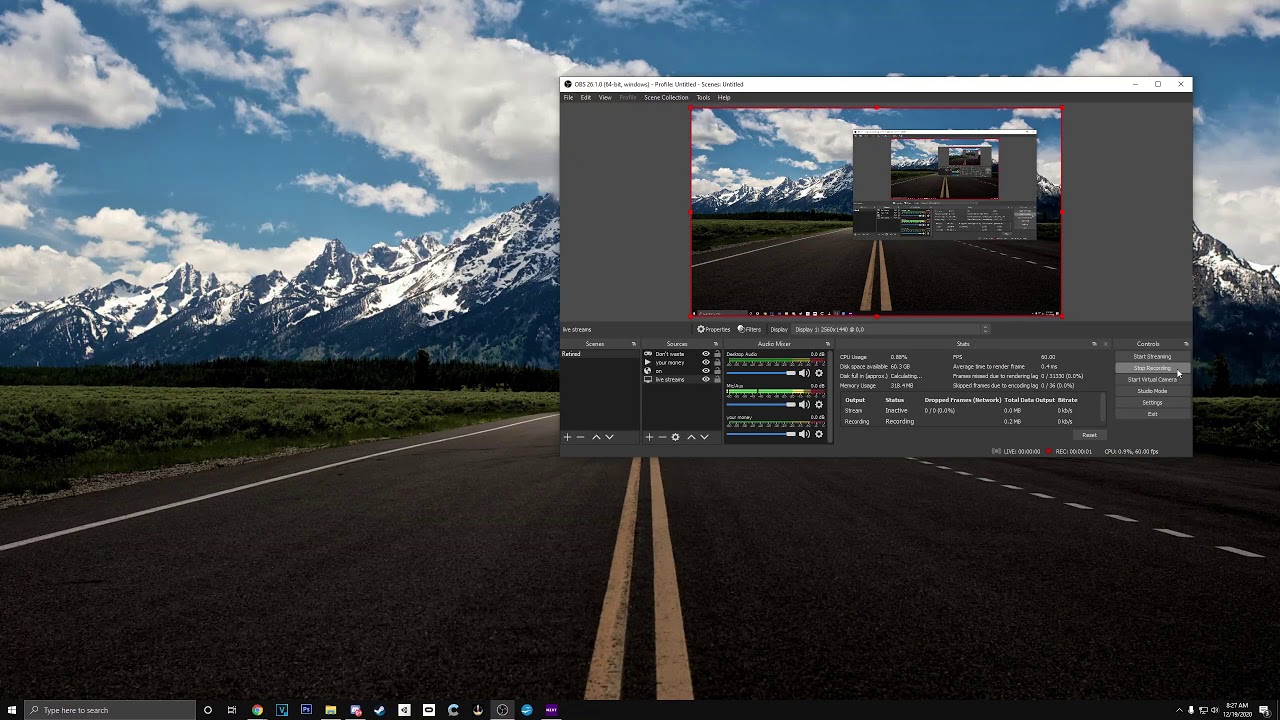Pop out the Sources dock

pos(716,344)
